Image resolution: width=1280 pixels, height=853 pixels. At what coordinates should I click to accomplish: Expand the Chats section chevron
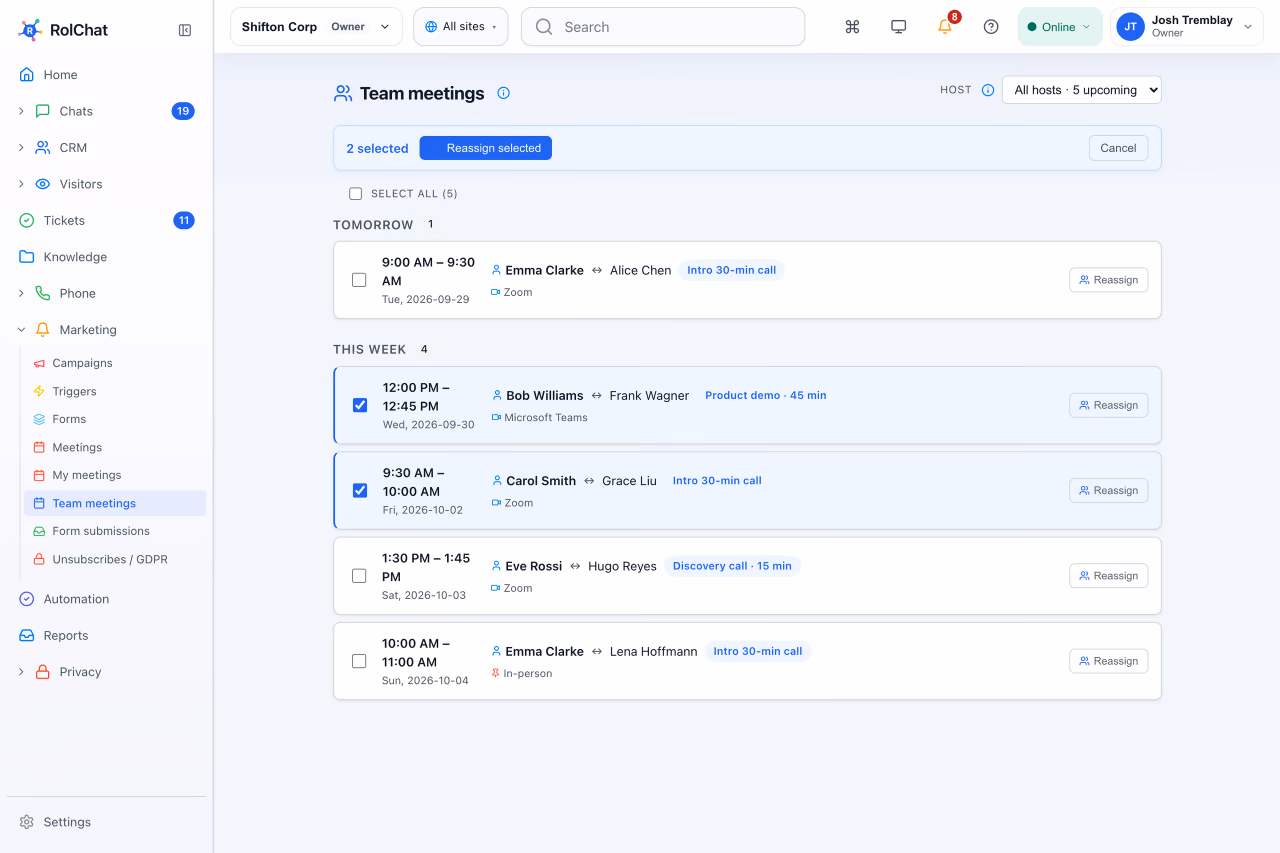coord(21,111)
